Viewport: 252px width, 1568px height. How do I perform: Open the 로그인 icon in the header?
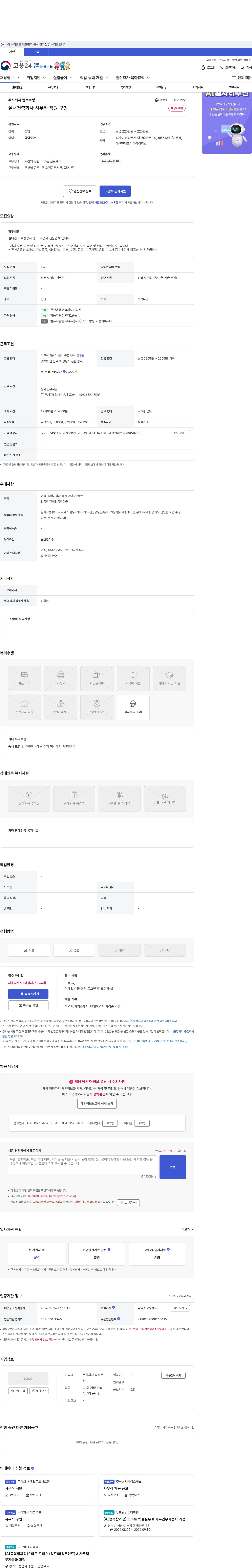coord(208,68)
